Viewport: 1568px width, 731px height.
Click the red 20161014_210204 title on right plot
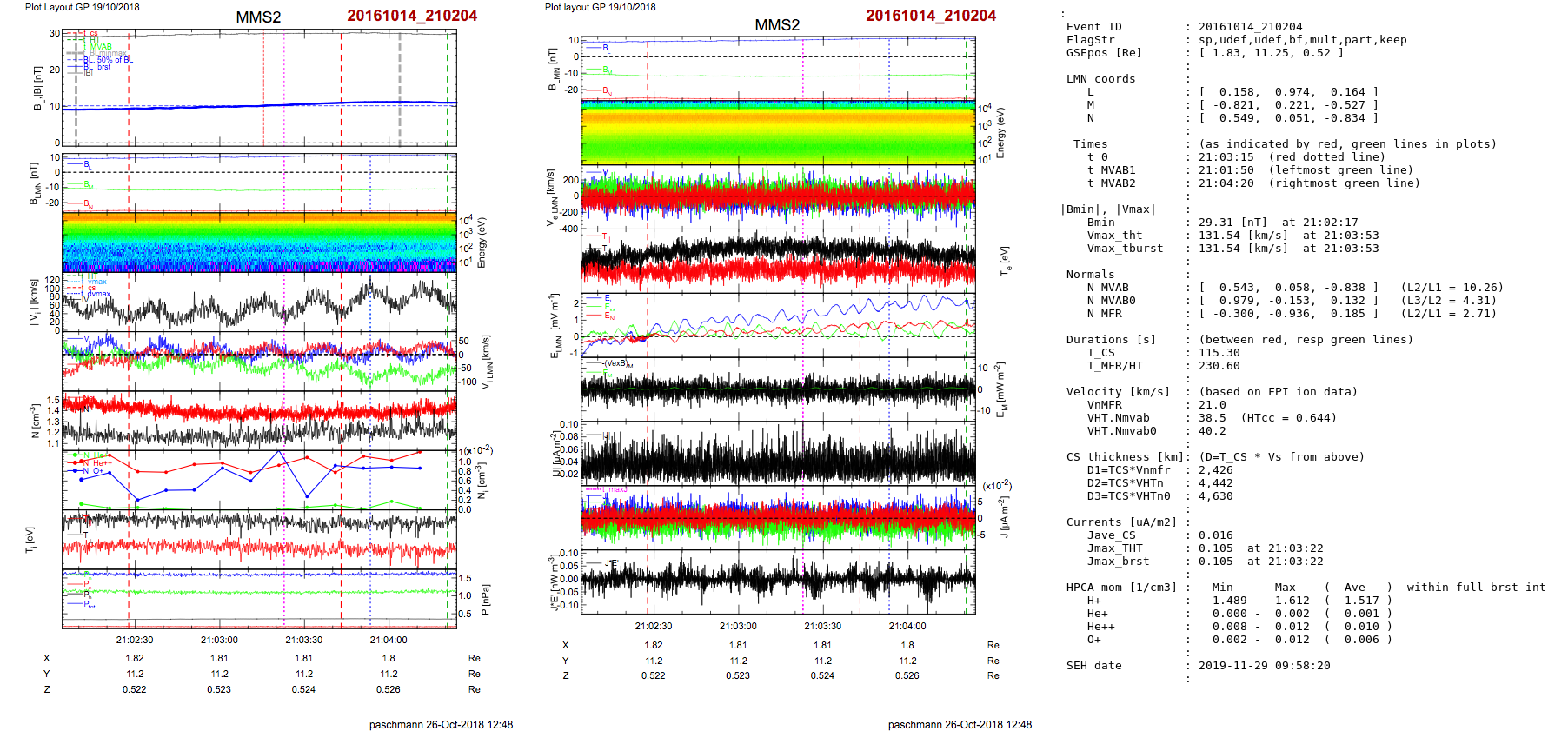[x=930, y=16]
